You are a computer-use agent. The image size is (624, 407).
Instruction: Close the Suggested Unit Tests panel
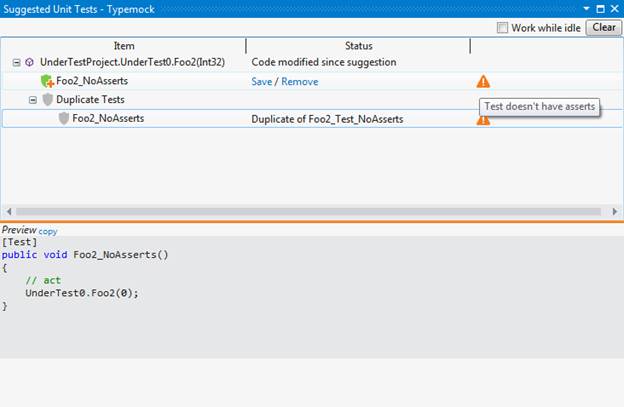tap(613, 8)
